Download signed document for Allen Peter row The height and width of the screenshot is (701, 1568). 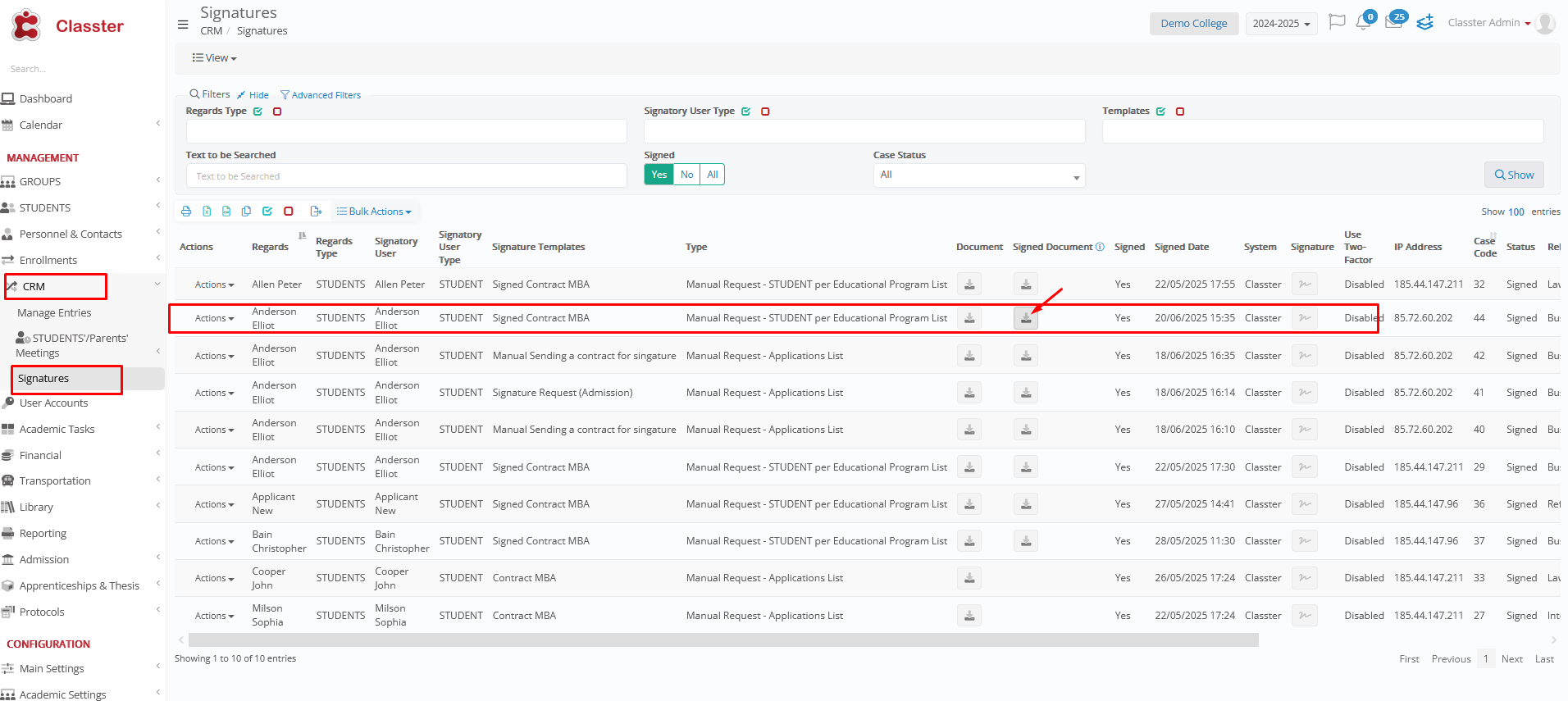point(1026,284)
